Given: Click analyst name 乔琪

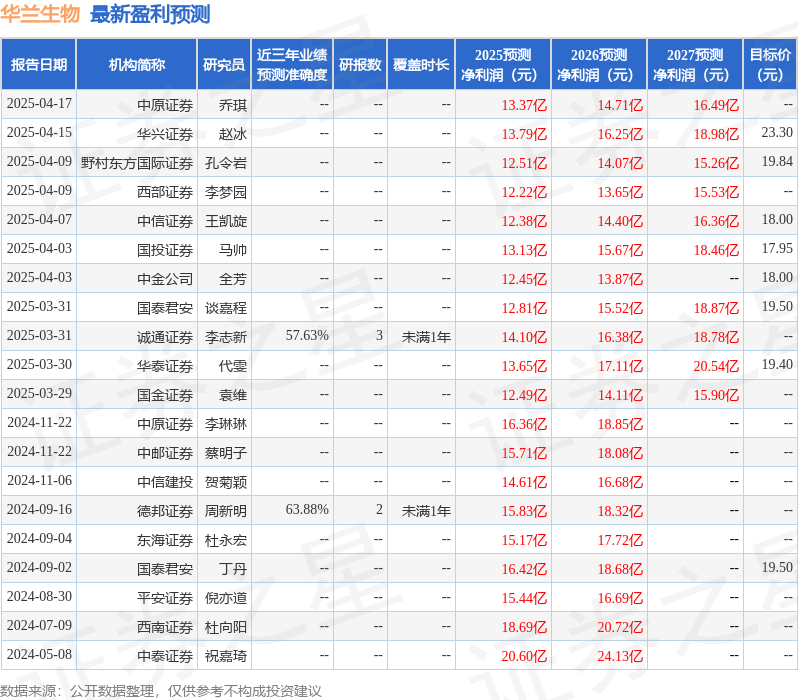Looking at the screenshot, I should [233, 105].
